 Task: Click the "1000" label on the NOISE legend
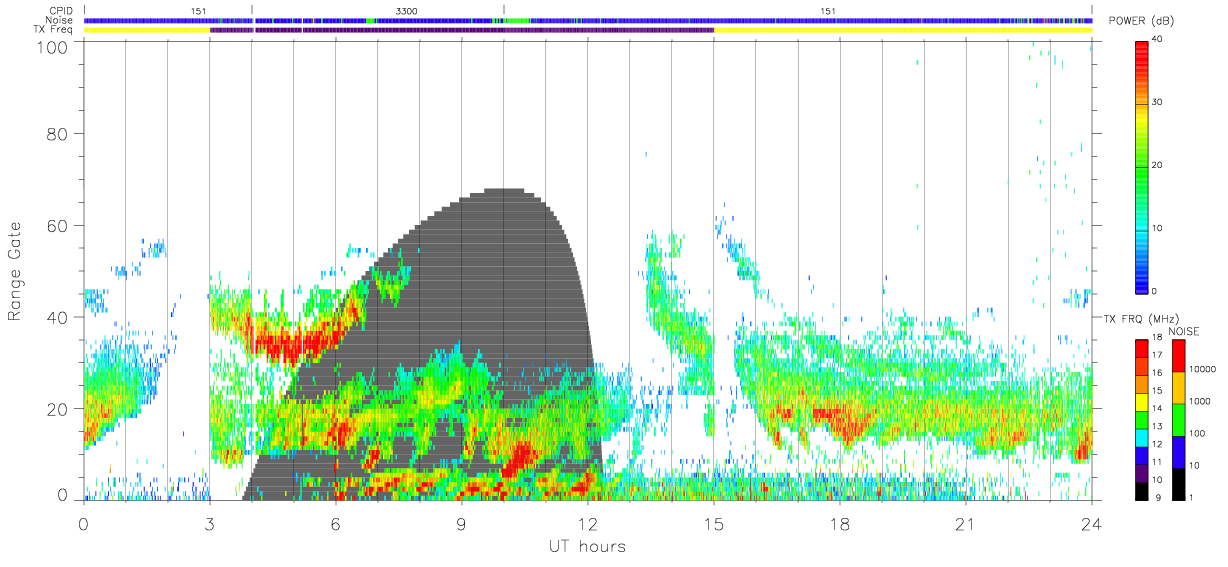(1199, 401)
